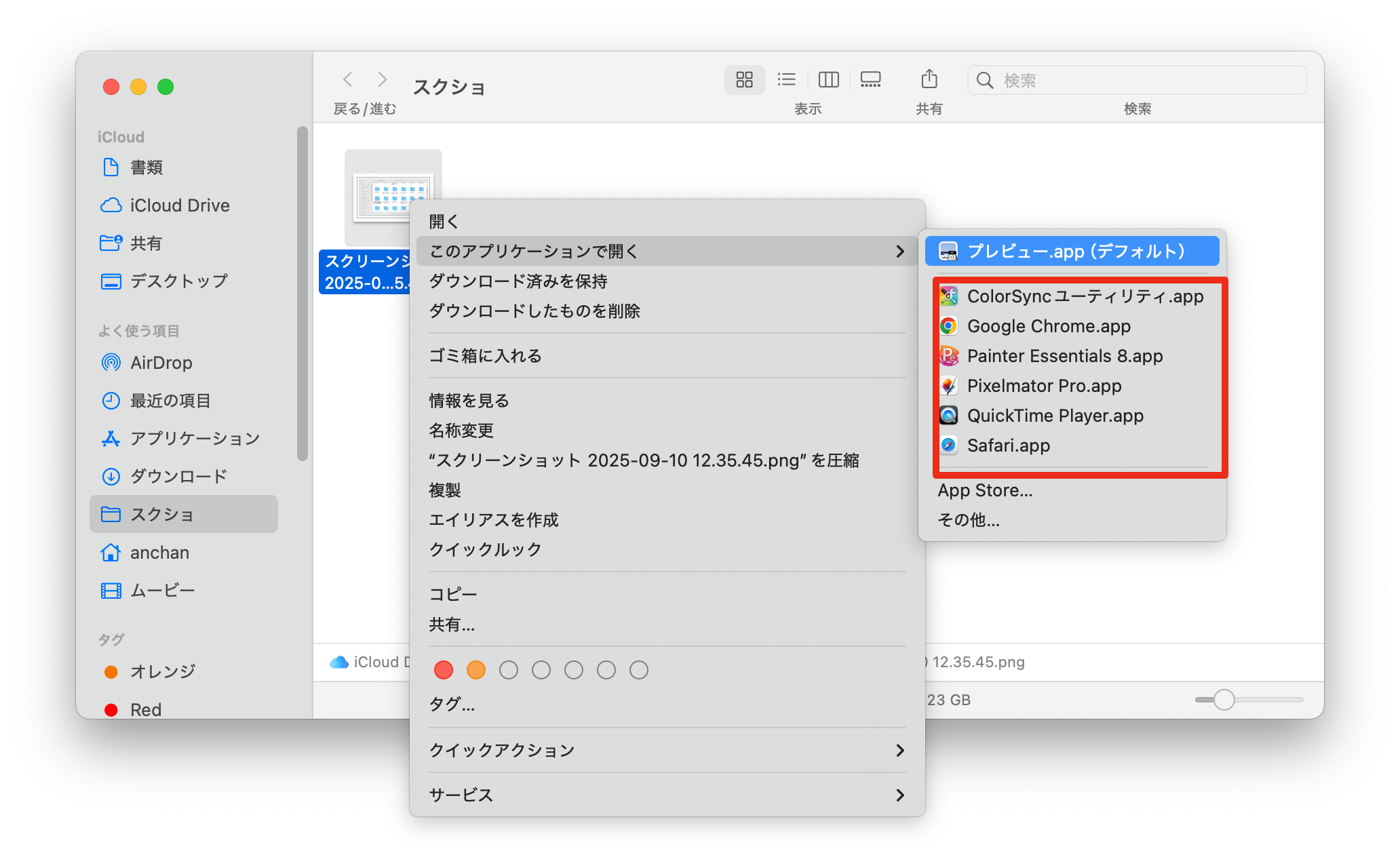The image size is (1400, 853).
Task: Open ムービー in the sidebar
Action: click(183, 590)
